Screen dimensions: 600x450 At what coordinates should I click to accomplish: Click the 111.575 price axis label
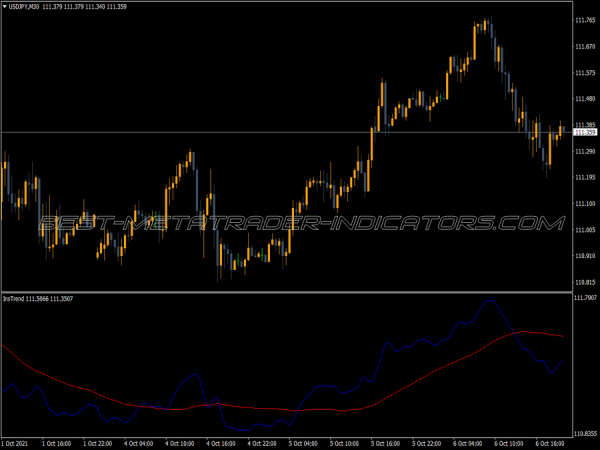click(585, 73)
